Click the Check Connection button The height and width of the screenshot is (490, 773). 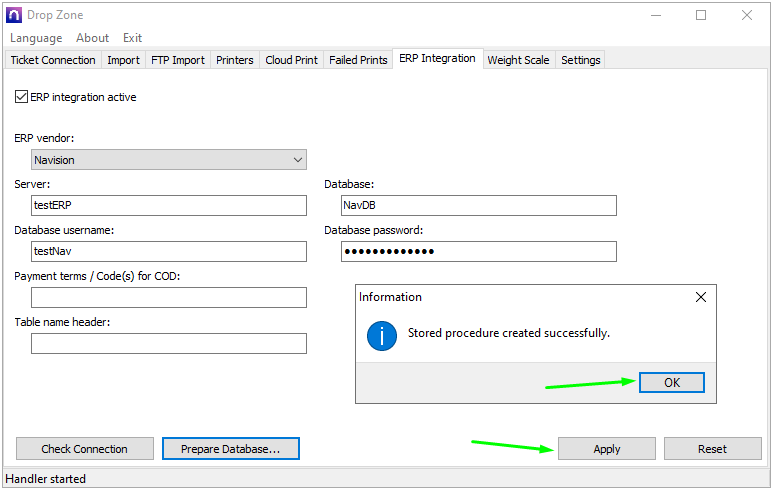[x=85, y=449]
